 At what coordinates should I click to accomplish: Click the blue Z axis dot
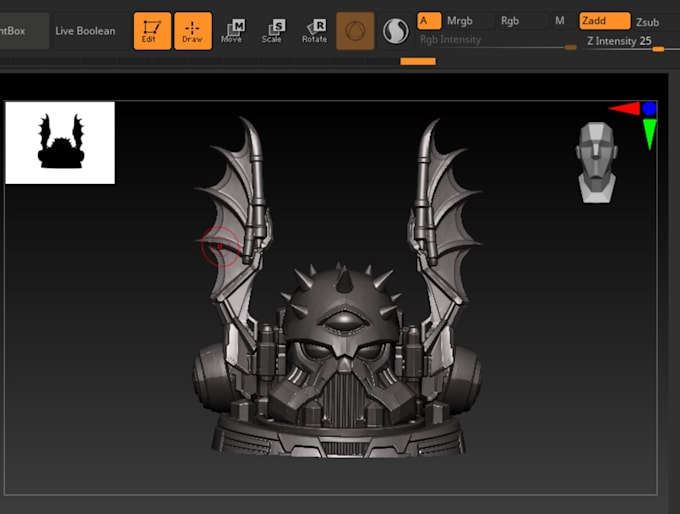649,108
